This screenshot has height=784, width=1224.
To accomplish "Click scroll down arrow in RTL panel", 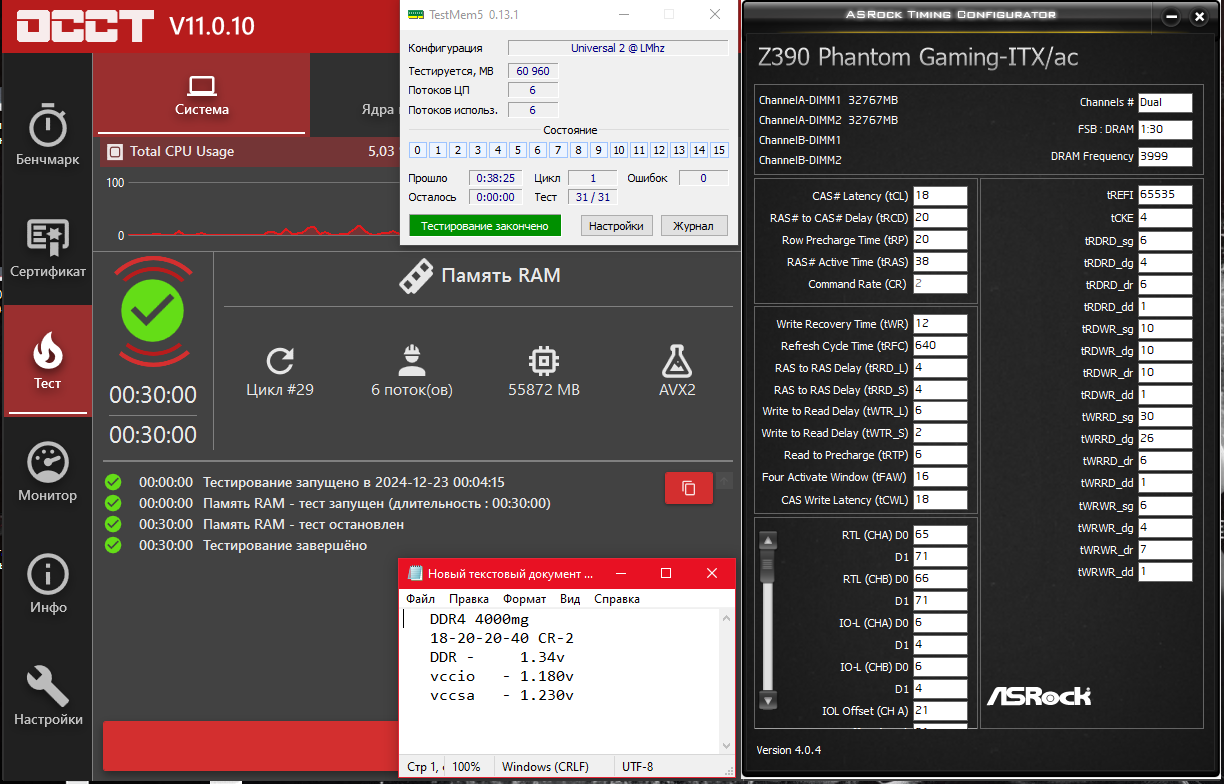I will point(768,700).
